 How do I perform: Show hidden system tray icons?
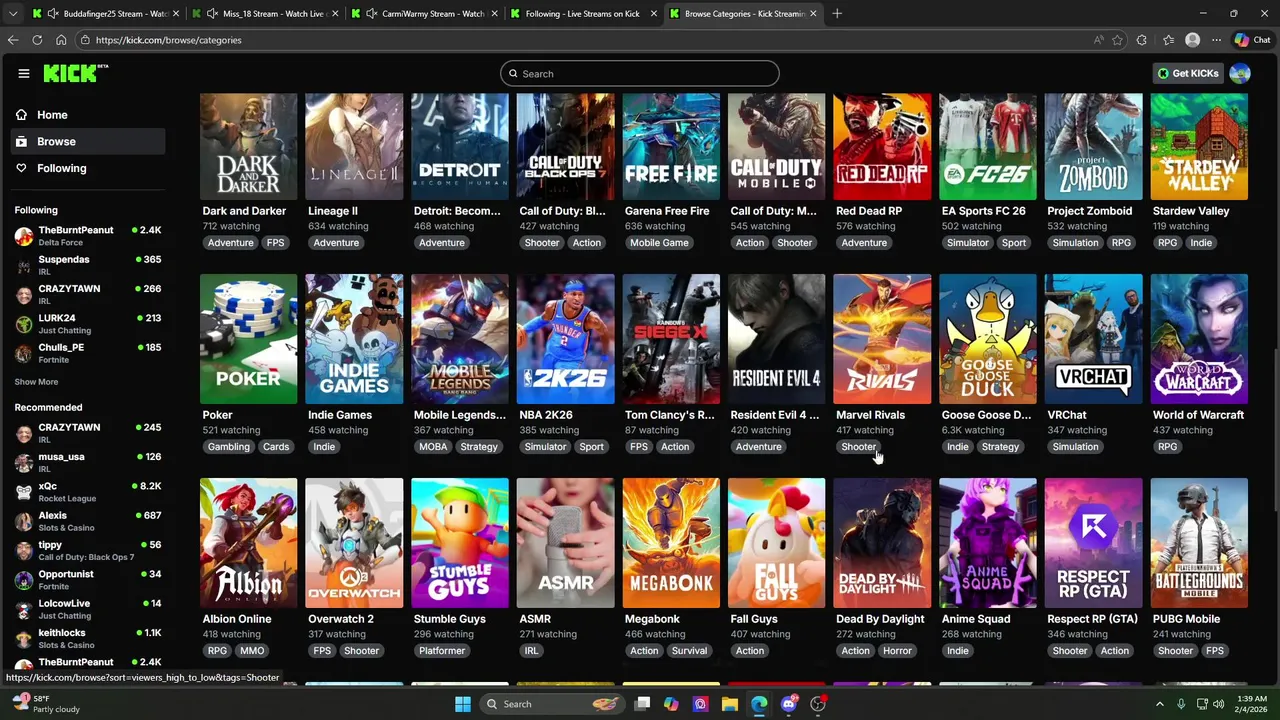(1160, 704)
